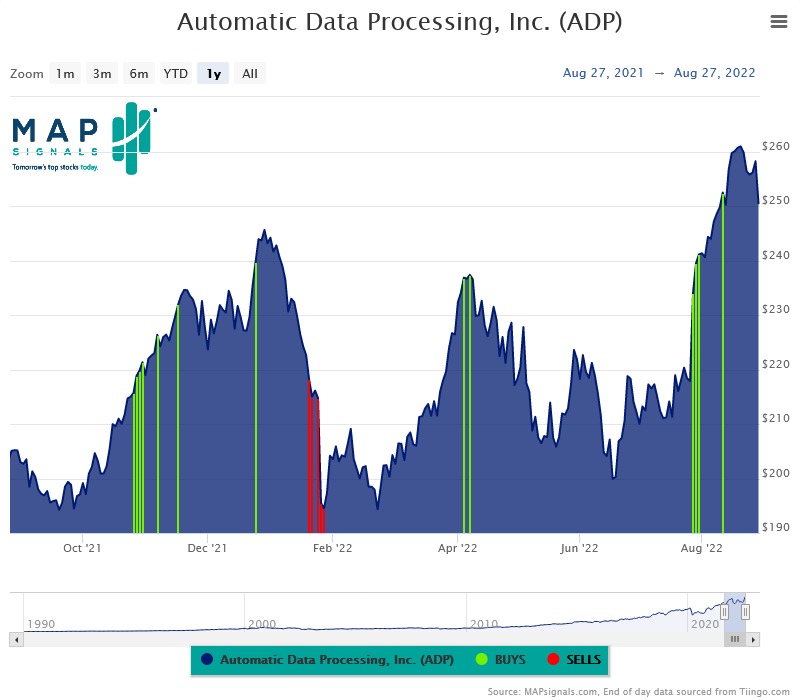
Task: Hide the BUYS signals from the legend
Action: 508,660
